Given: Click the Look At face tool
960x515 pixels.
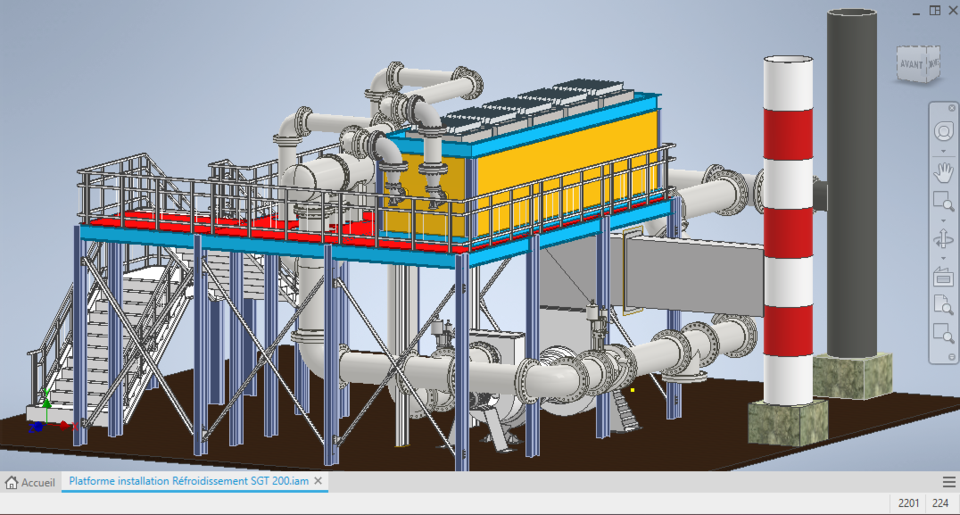Looking at the screenshot, I should click(943, 277).
